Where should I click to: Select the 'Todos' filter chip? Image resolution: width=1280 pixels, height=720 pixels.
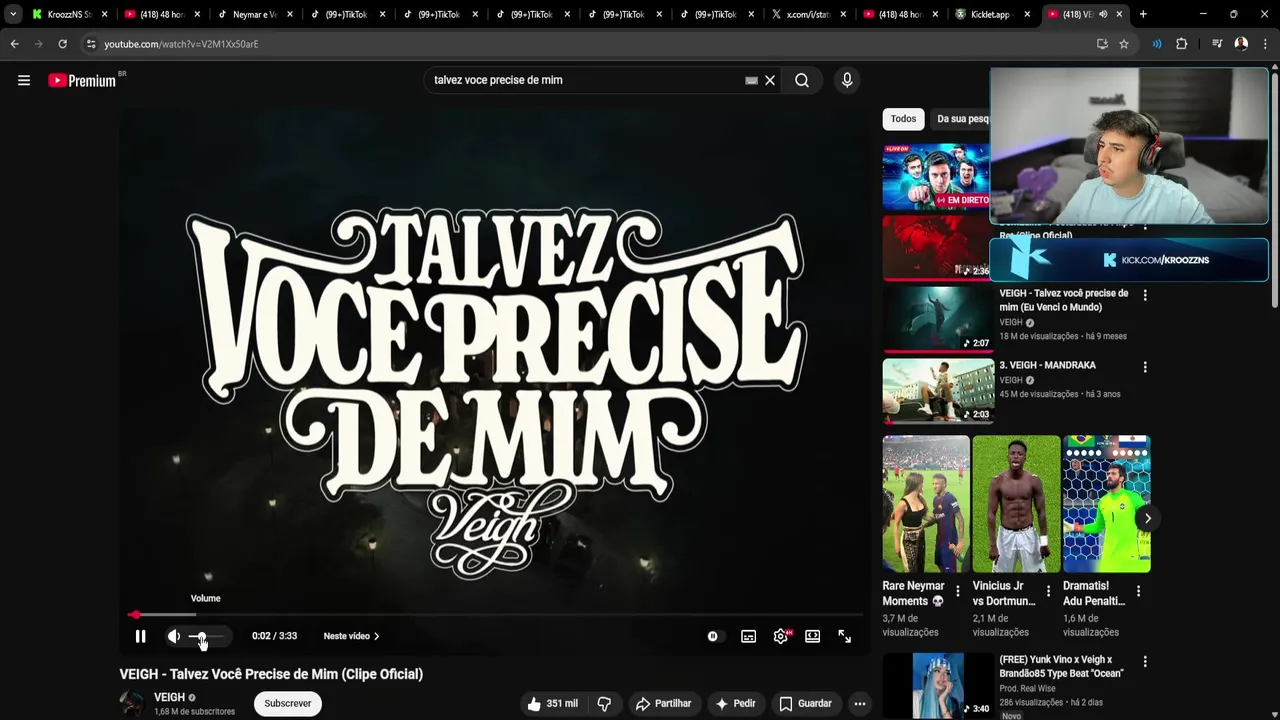click(903, 119)
